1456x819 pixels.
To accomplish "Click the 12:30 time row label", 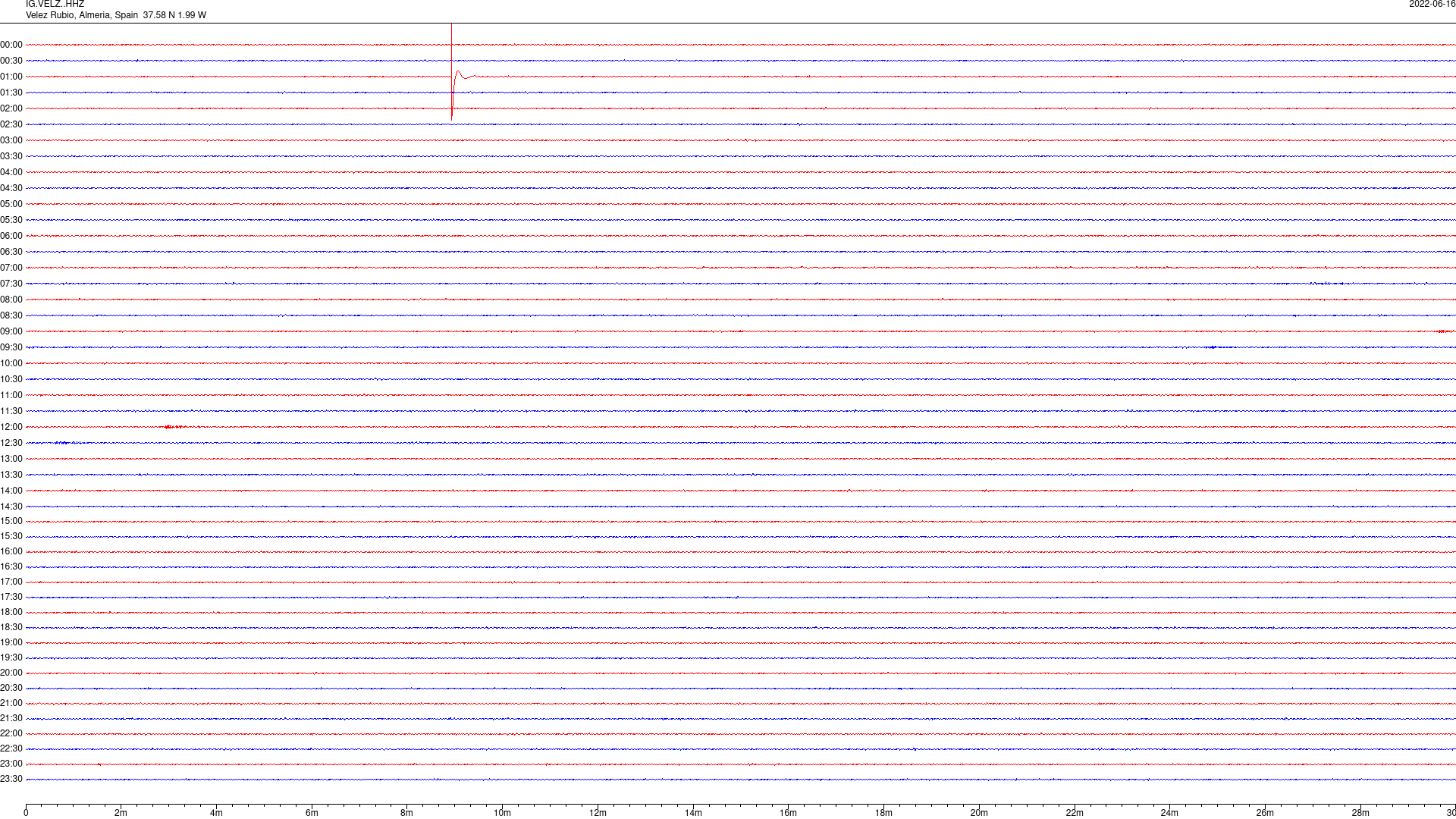I will 11,443.
